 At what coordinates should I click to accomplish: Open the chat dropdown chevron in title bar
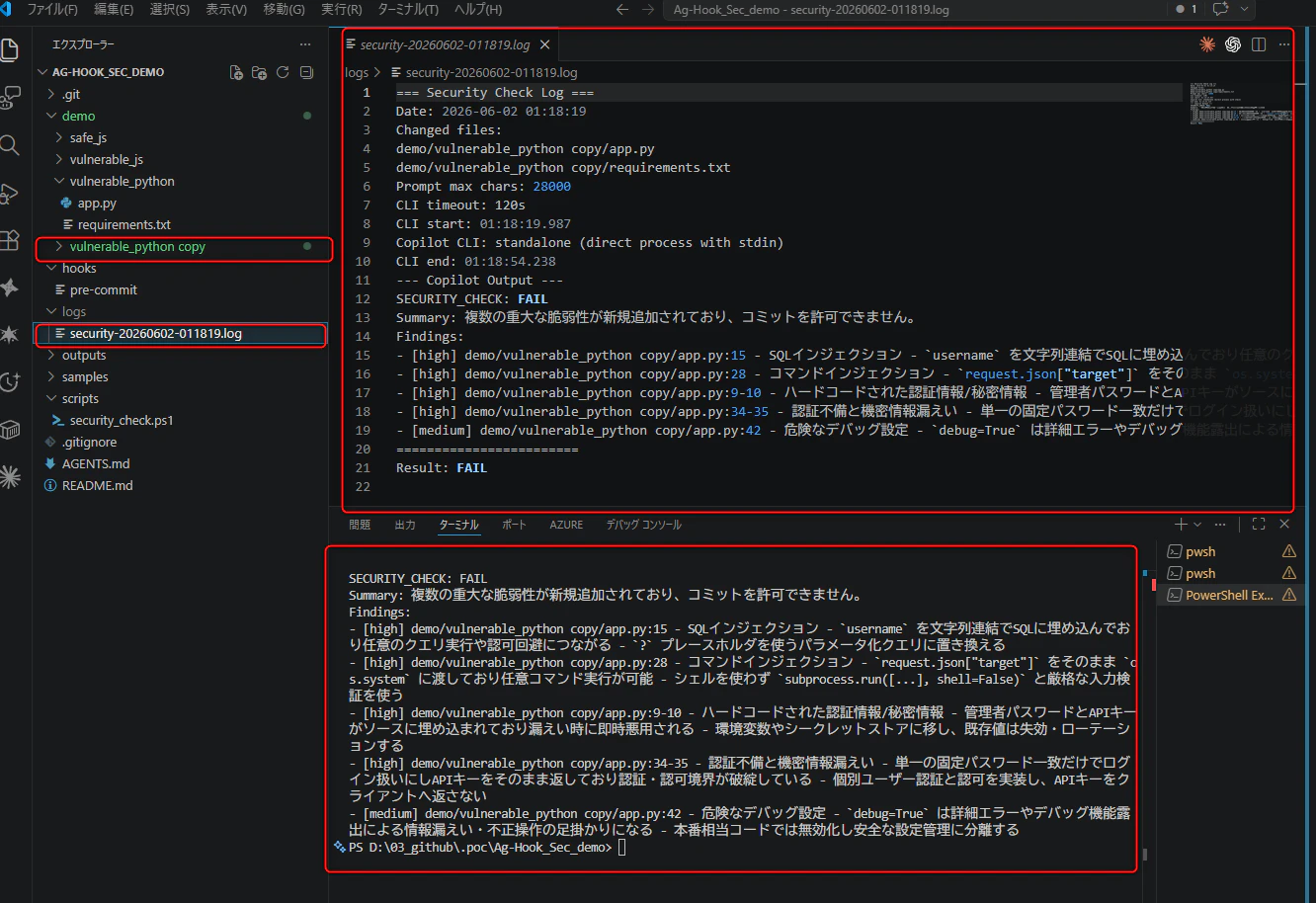pyautogui.click(x=1244, y=9)
